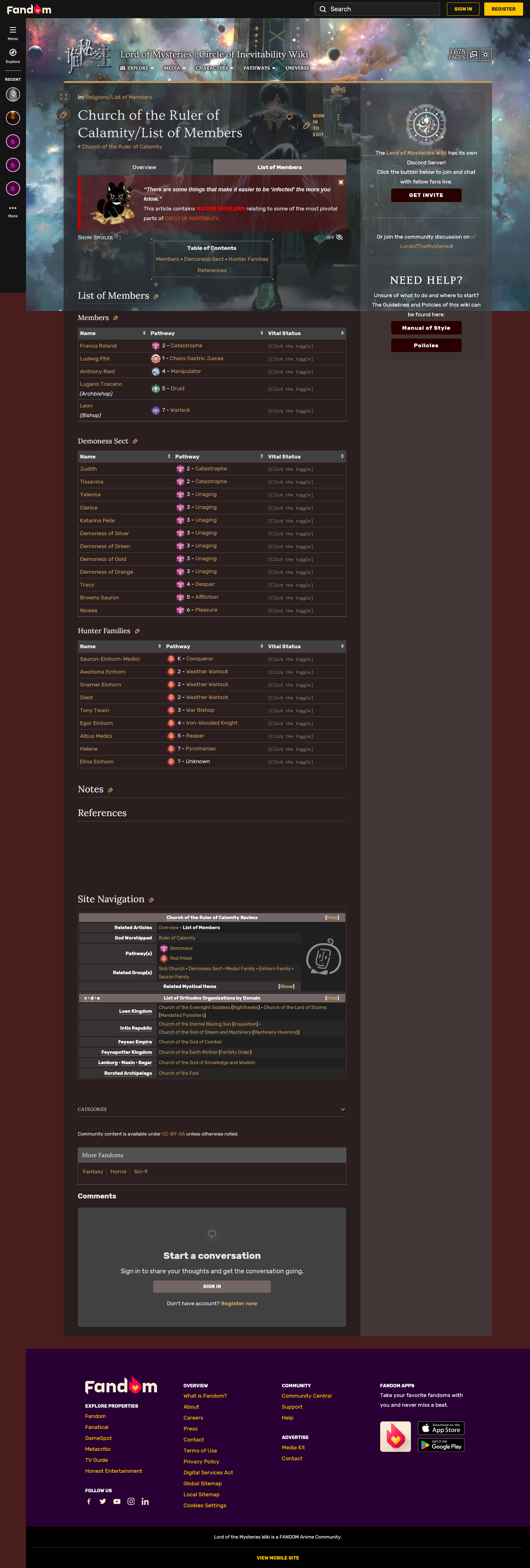The image size is (530, 1568).
Task: Open the Fandom sidebar Menu icon
Action: pyautogui.click(x=13, y=30)
